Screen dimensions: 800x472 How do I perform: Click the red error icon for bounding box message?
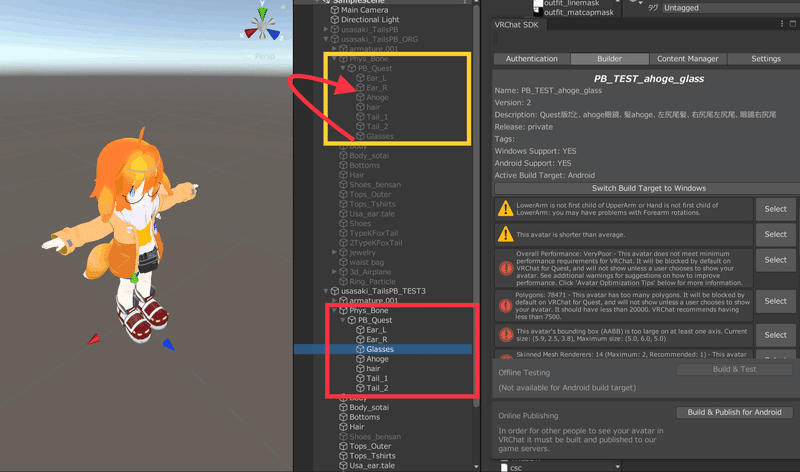[506, 335]
